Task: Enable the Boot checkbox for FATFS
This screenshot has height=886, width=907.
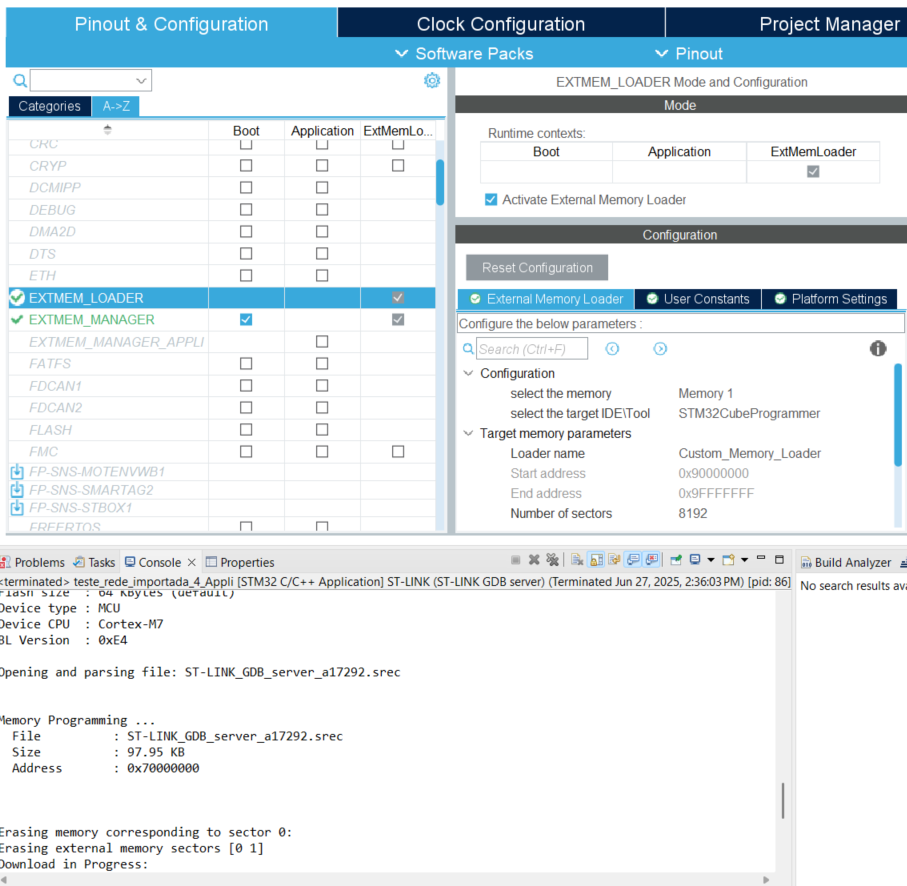Action: 246,363
